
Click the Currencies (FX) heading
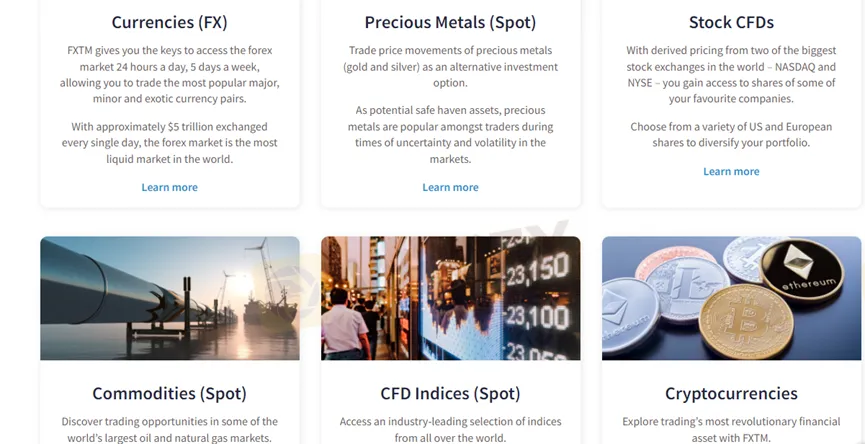point(169,23)
